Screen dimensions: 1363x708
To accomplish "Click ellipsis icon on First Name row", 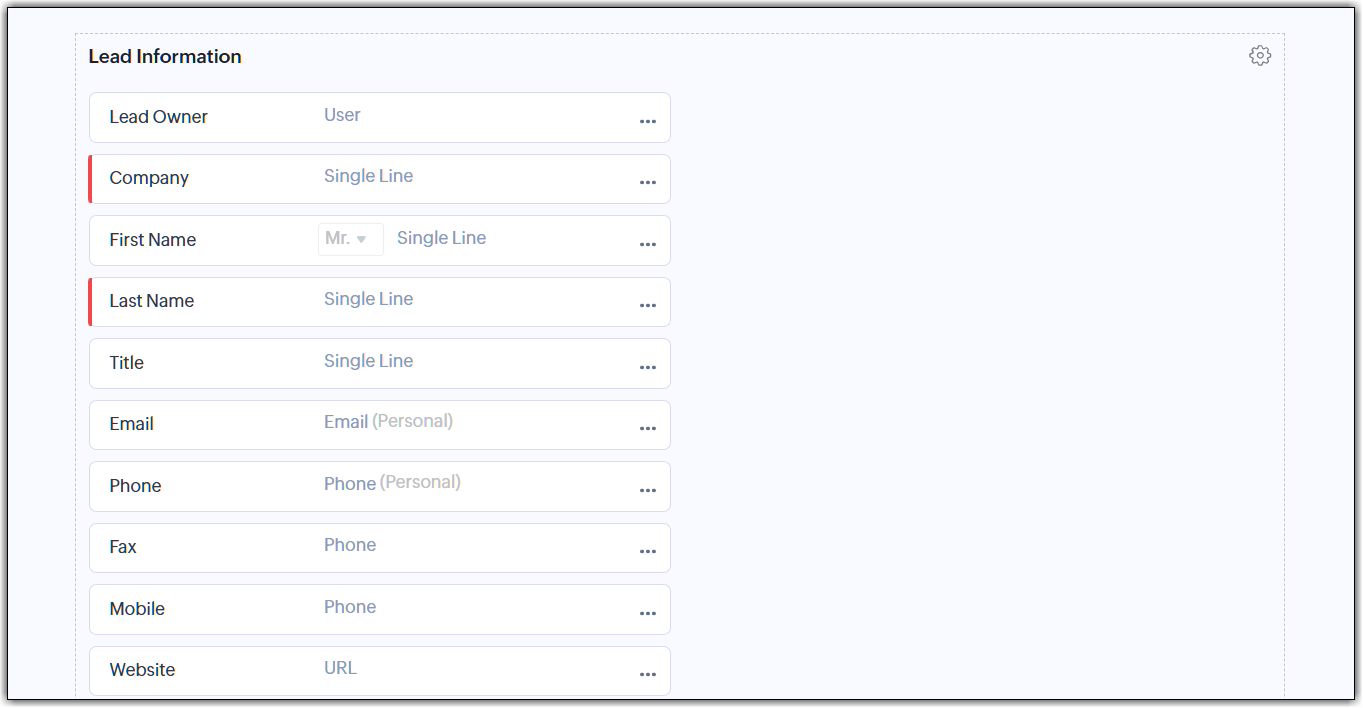I will pyautogui.click(x=648, y=244).
